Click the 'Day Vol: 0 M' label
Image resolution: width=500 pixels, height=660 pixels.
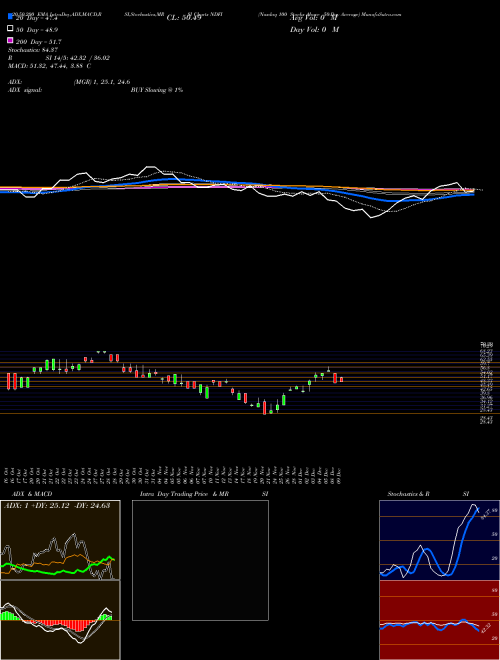coord(314,30)
